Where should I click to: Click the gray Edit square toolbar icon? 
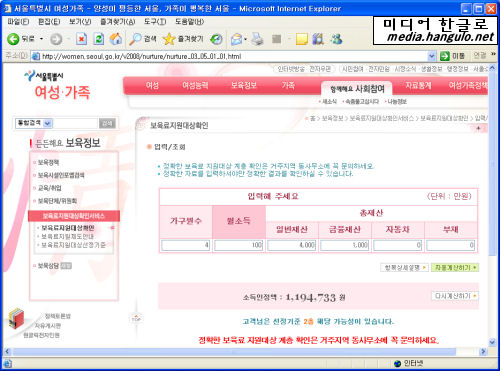[x=276, y=39]
